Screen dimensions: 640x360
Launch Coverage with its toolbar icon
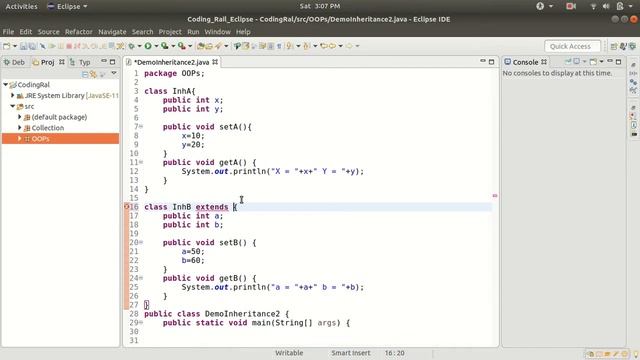click(164, 46)
